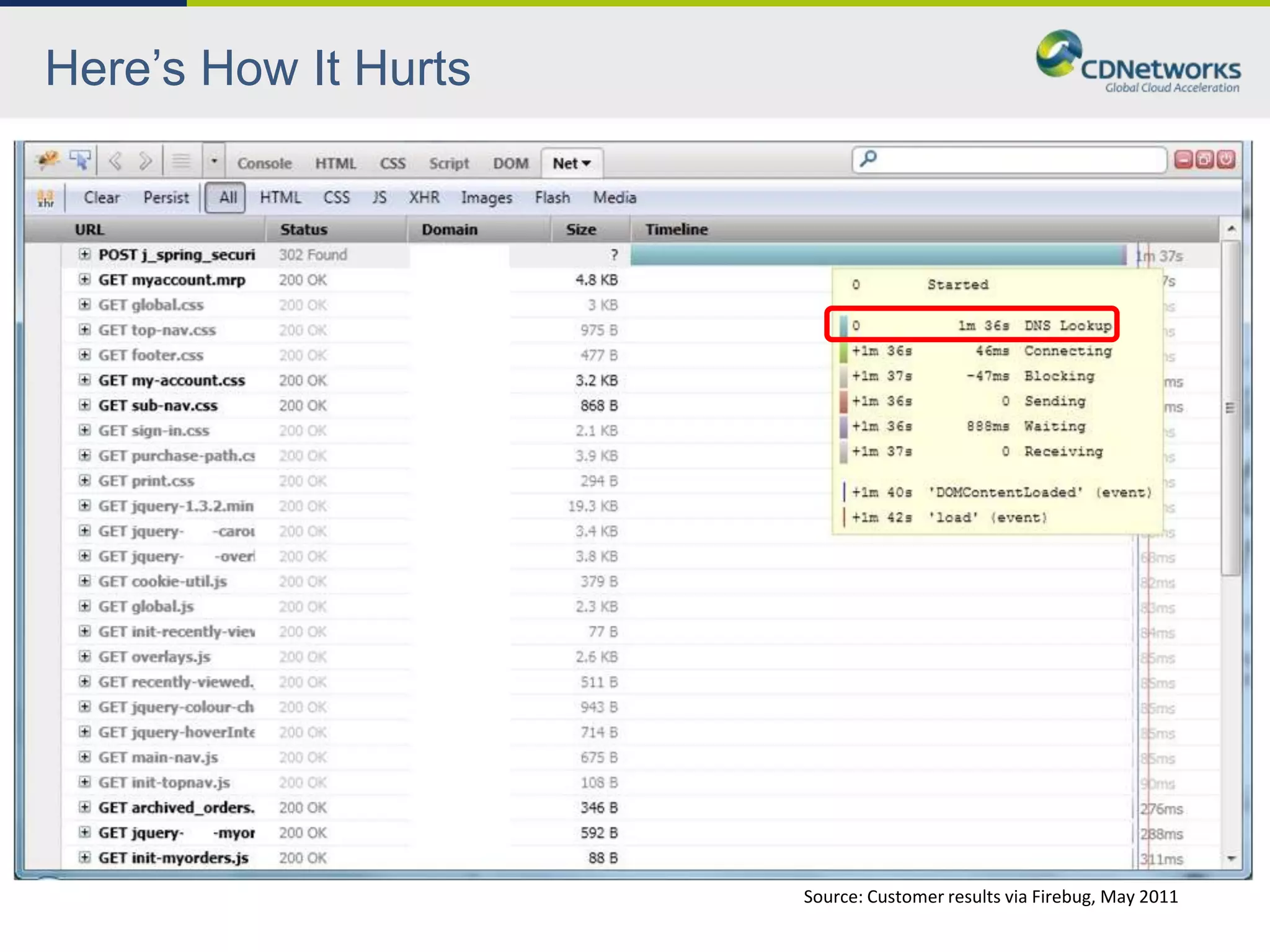This screenshot has width=1270, height=952.
Task: Filter requests by Flash
Action: (x=553, y=198)
